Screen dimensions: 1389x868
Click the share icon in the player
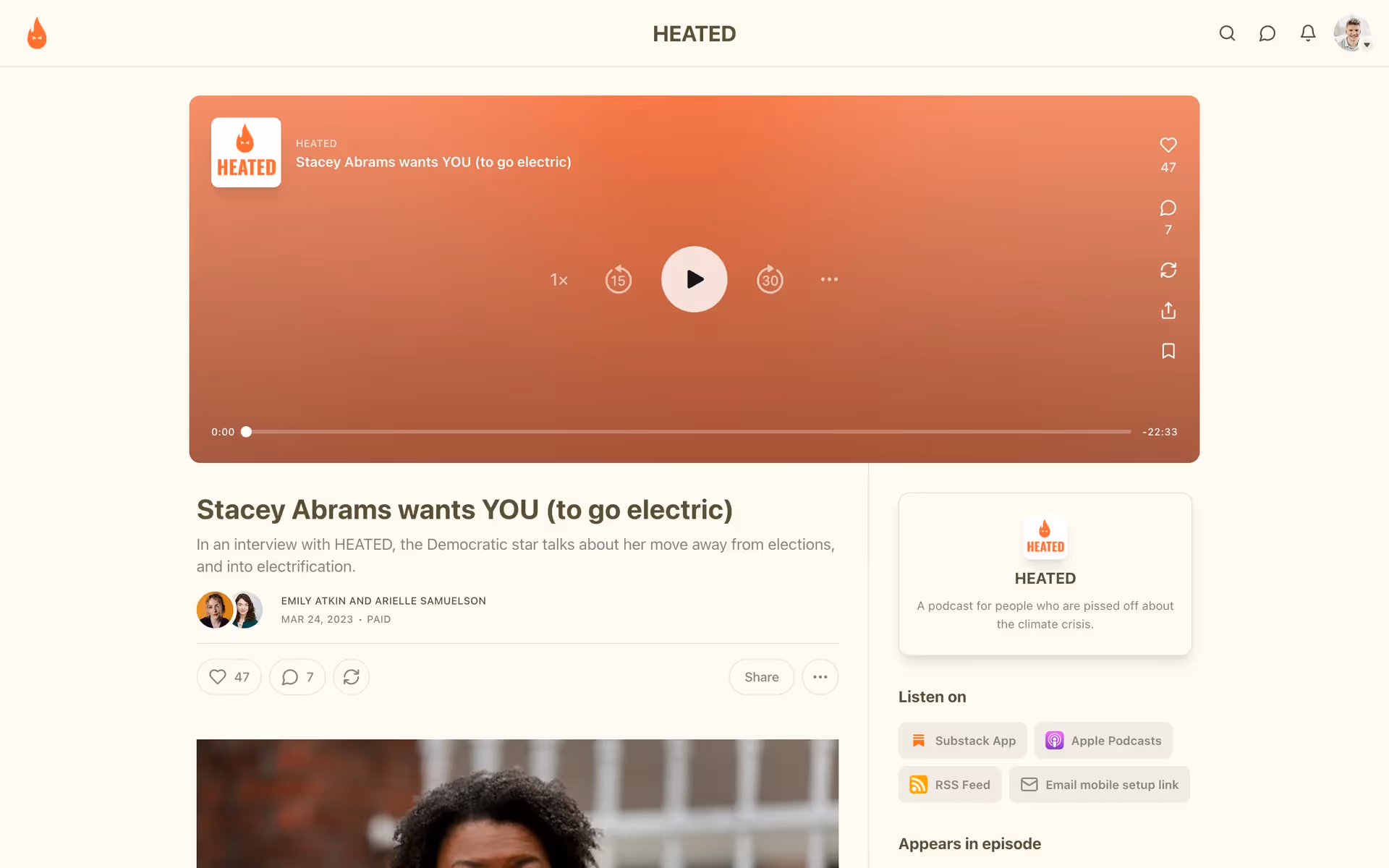[x=1168, y=311]
